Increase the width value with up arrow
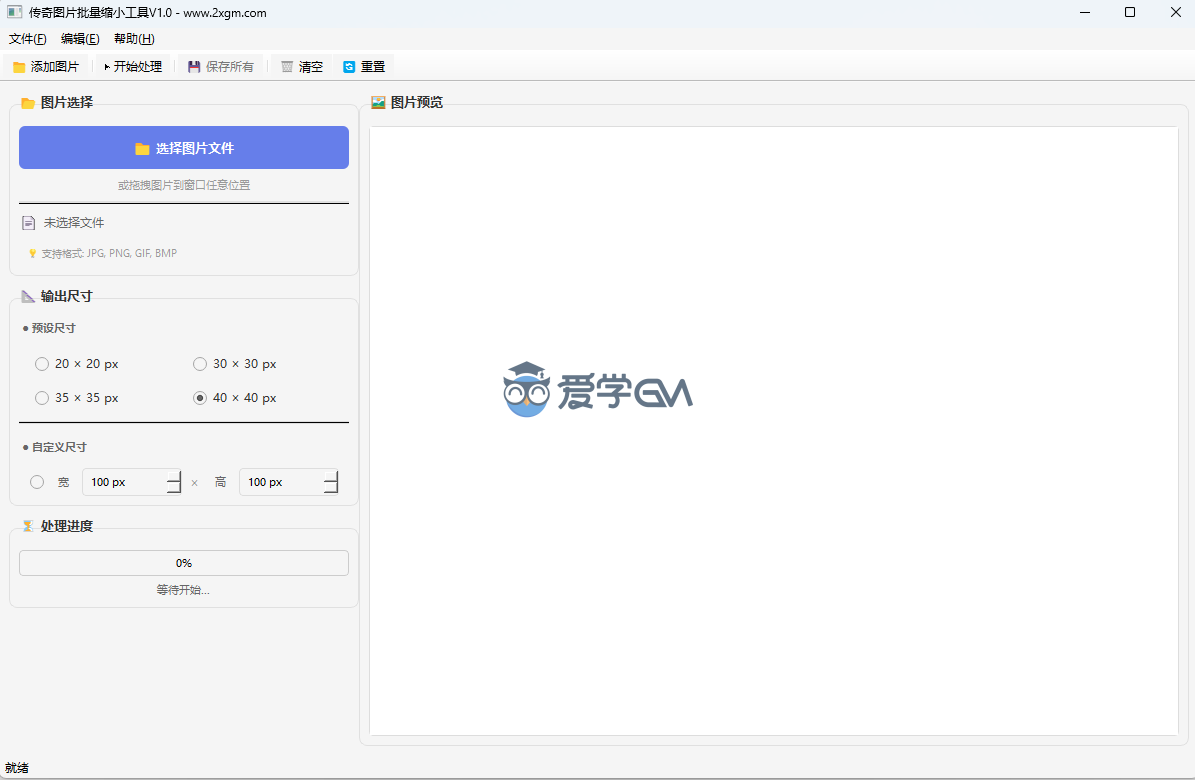1195x780 pixels. 174,476
